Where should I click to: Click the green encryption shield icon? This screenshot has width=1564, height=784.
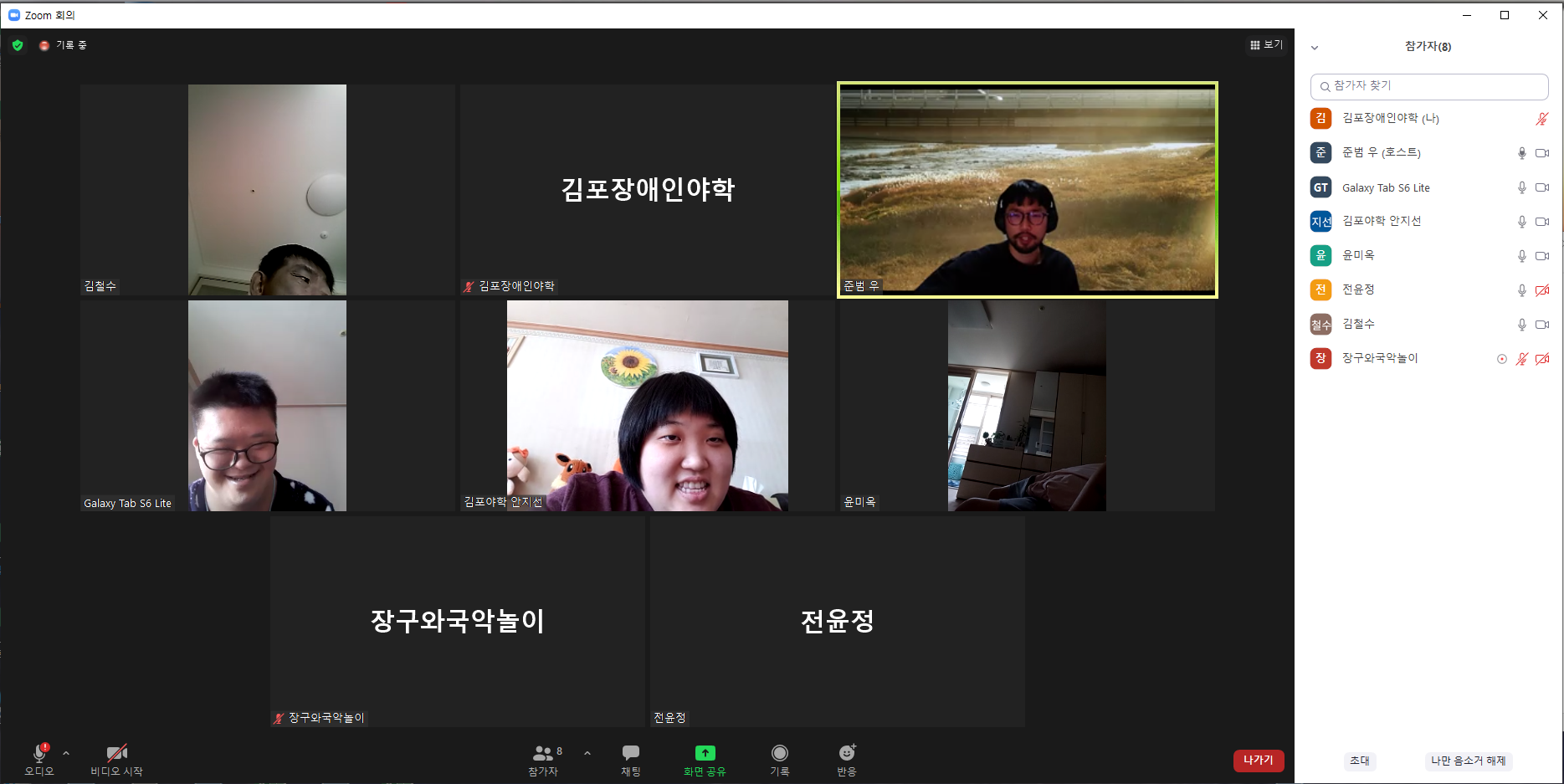coord(18,45)
